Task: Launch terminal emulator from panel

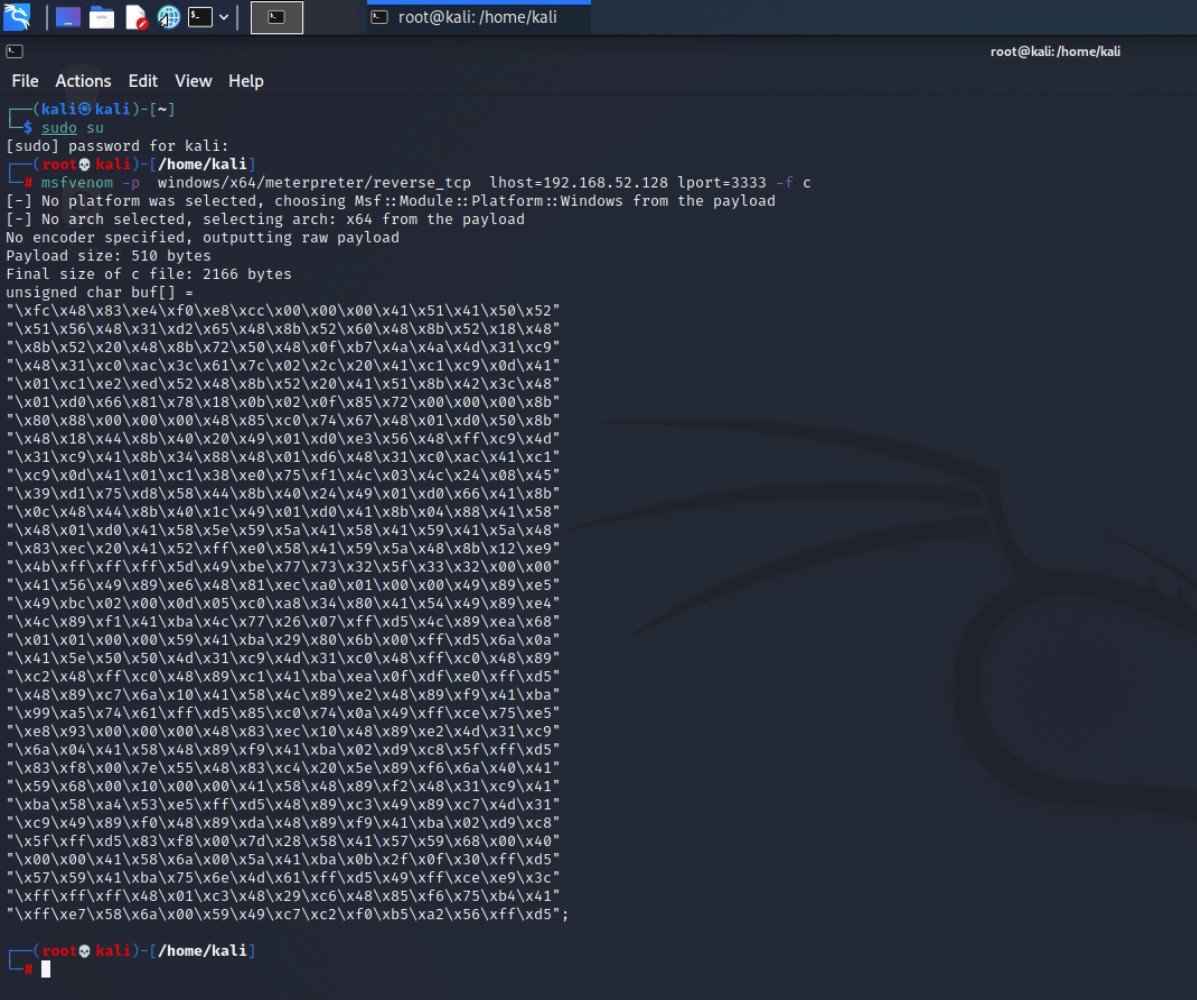Action: click(200, 17)
